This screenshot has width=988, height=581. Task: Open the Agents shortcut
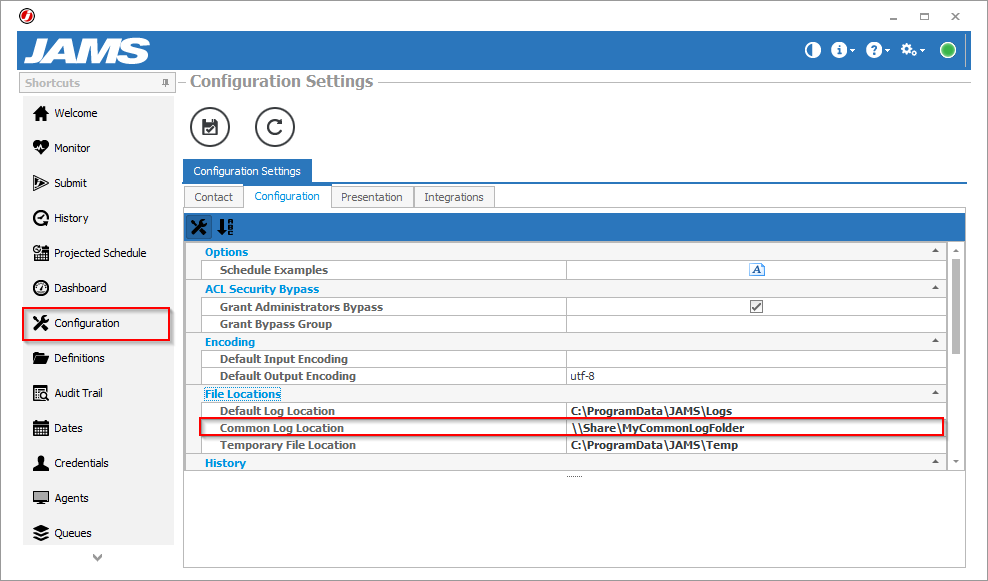[x=60, y=498]
